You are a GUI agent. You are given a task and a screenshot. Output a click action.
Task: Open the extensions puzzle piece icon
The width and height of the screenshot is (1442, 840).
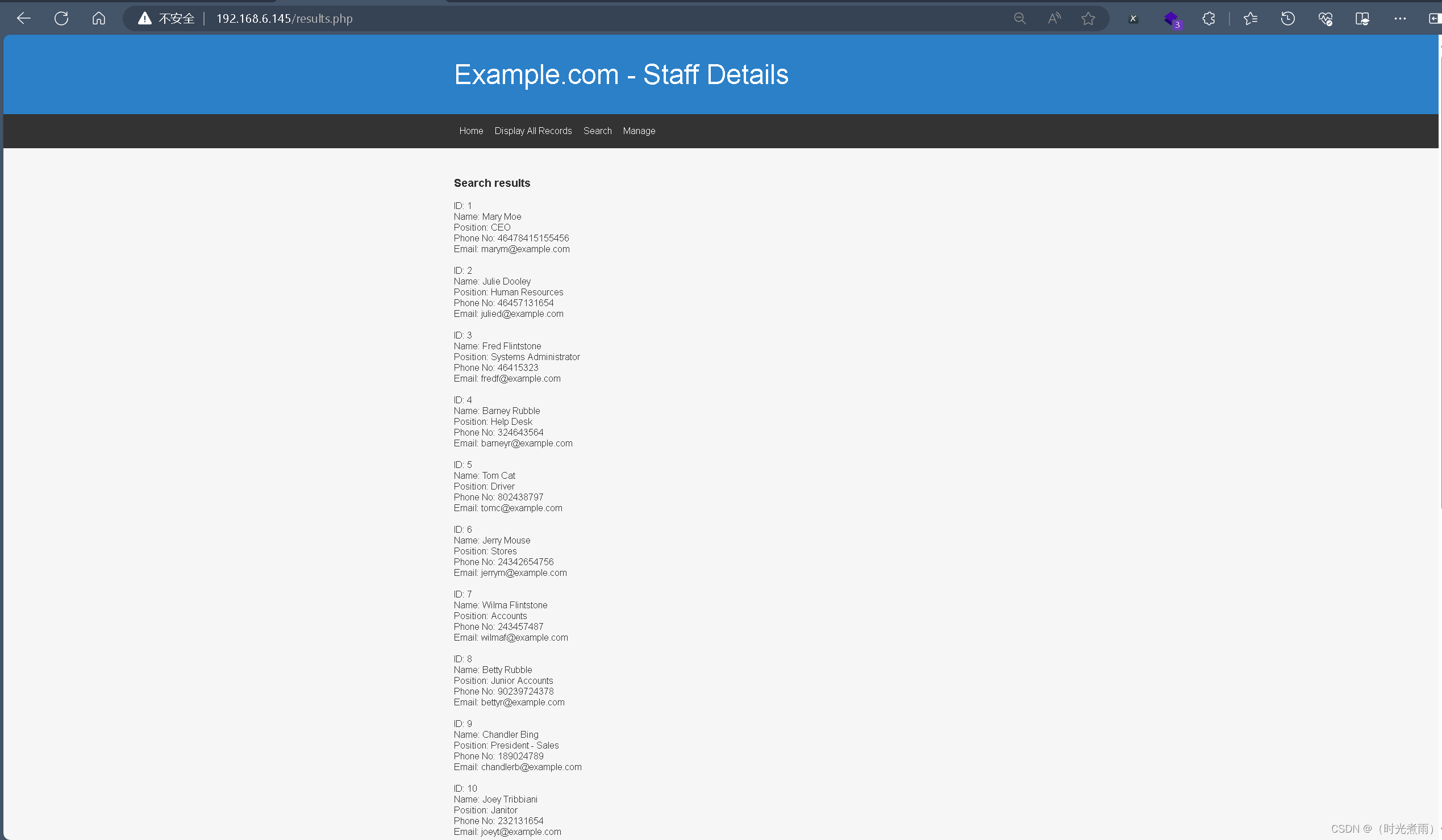(x=1208, y=18)
